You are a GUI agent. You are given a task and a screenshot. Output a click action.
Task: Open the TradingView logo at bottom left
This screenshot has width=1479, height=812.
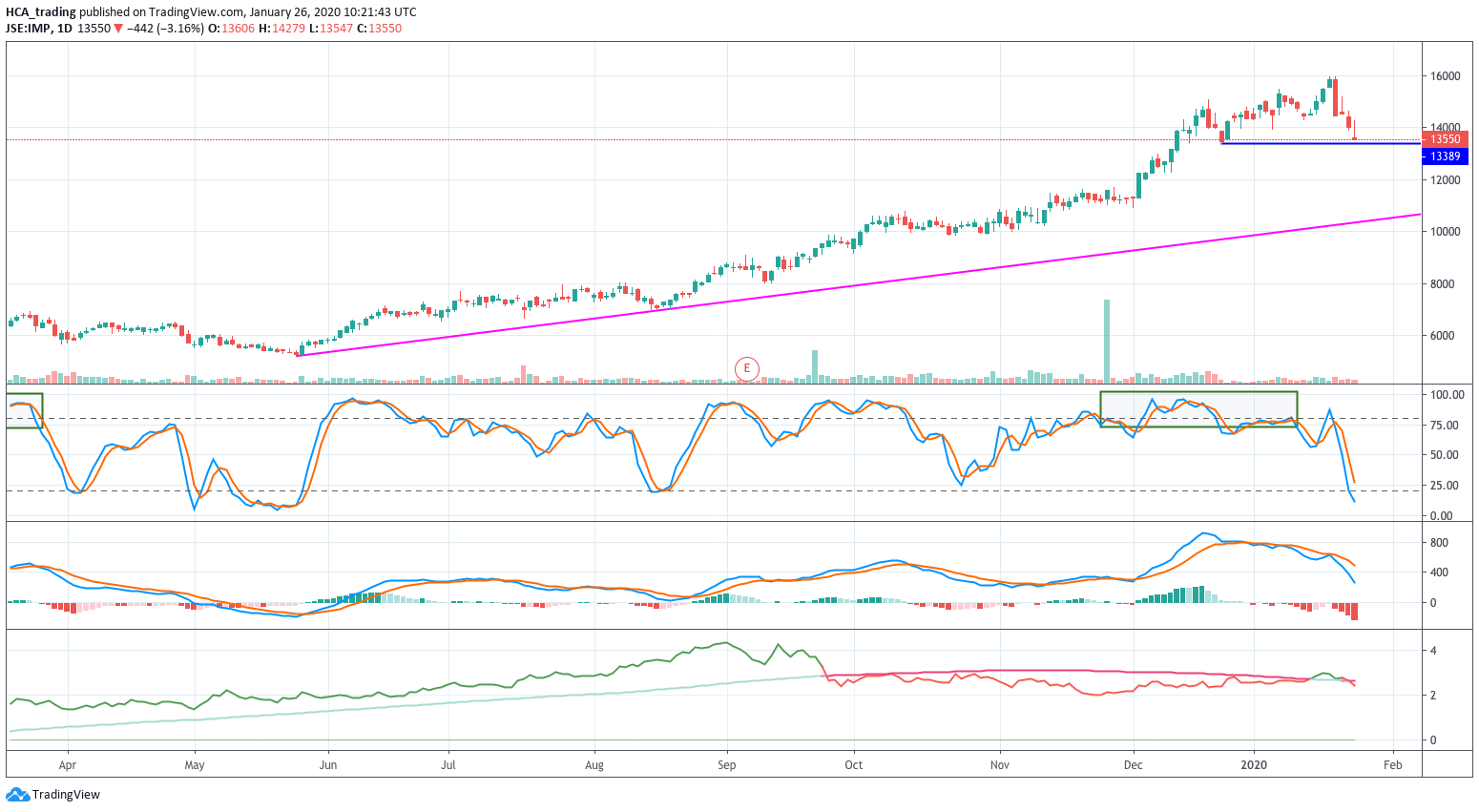coord(52,795)
